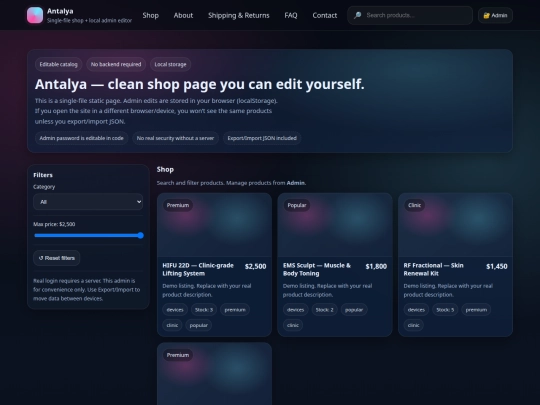Open the EMS Sculpt product image
Image resolution: width=540 pixels, height=405 pixels.
click(335, 225)
